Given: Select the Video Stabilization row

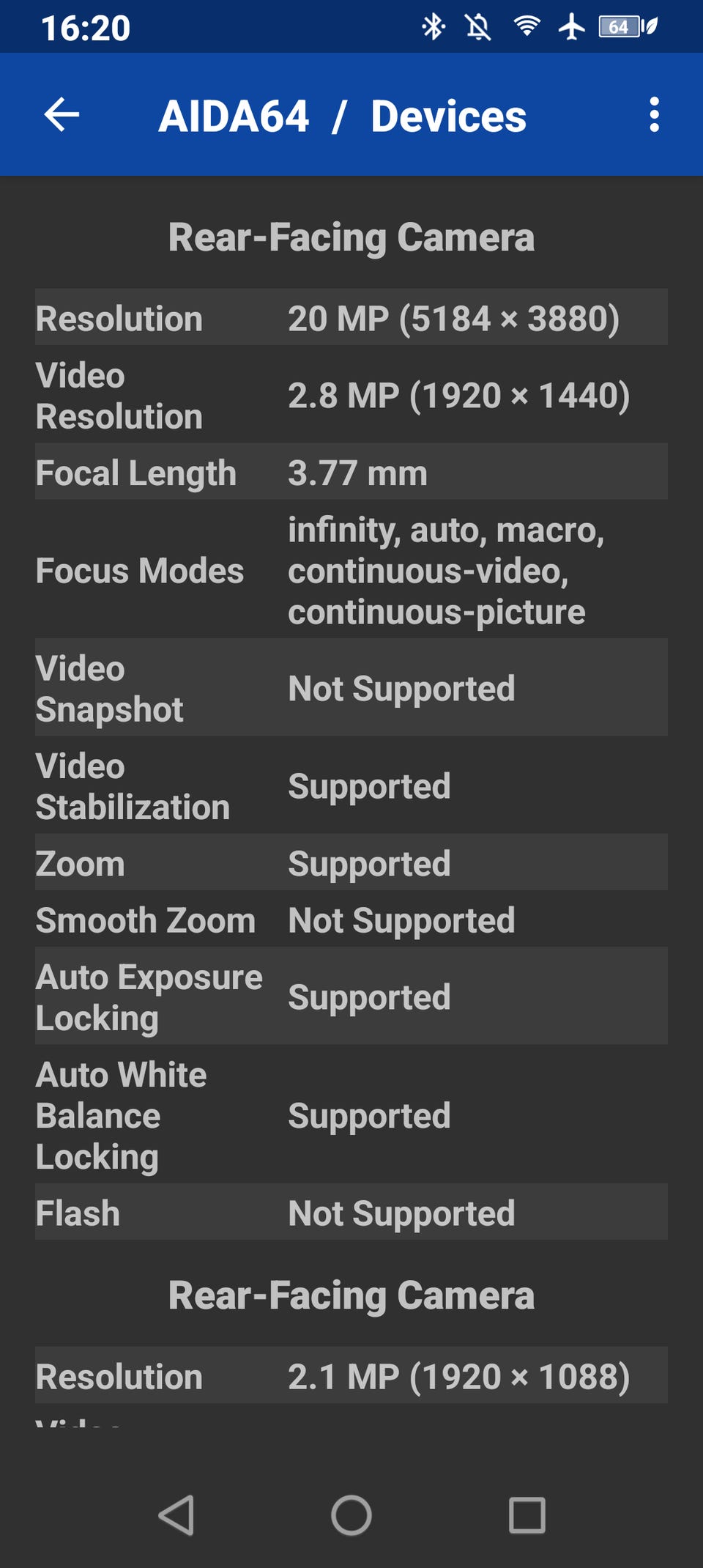Looking at the screenshot, I should tap(351, 786).
